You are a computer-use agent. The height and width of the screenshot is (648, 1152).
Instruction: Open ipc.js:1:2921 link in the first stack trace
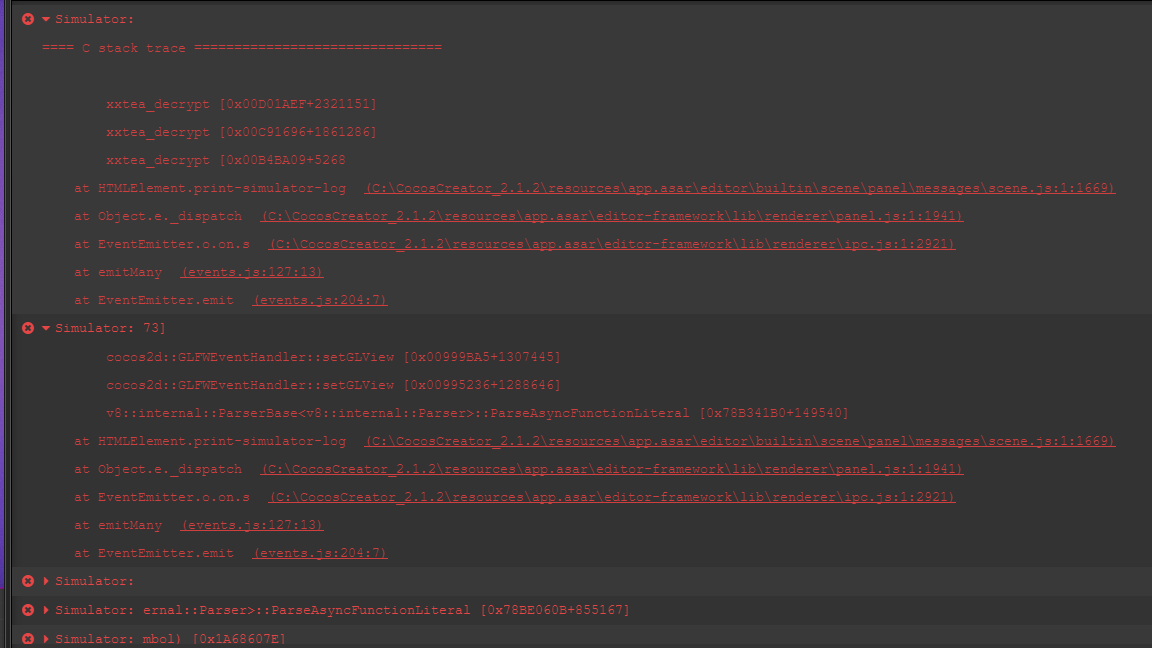pyautogui.click(x=612, y=244)
